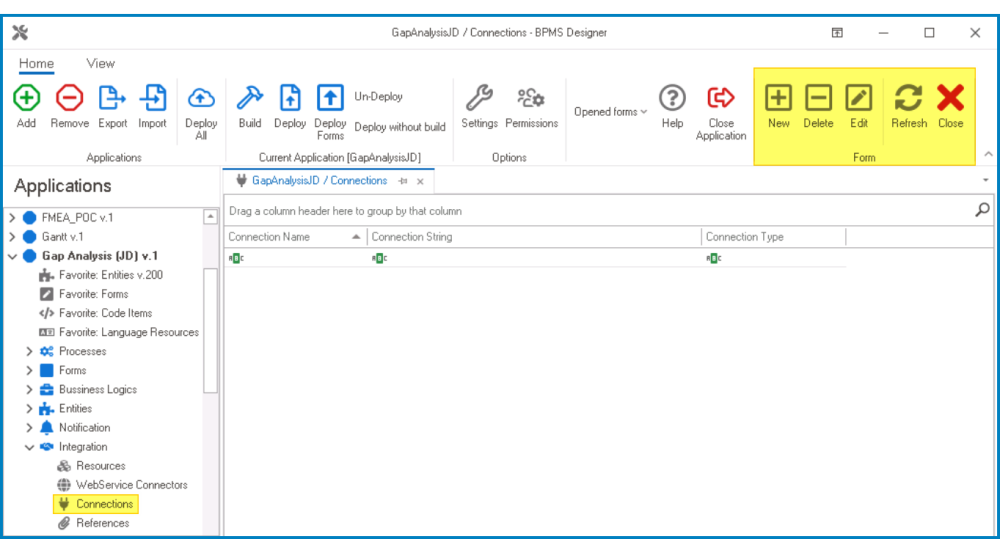
Task: Select Resources under Integration
Action: click(x=100, y=466)
